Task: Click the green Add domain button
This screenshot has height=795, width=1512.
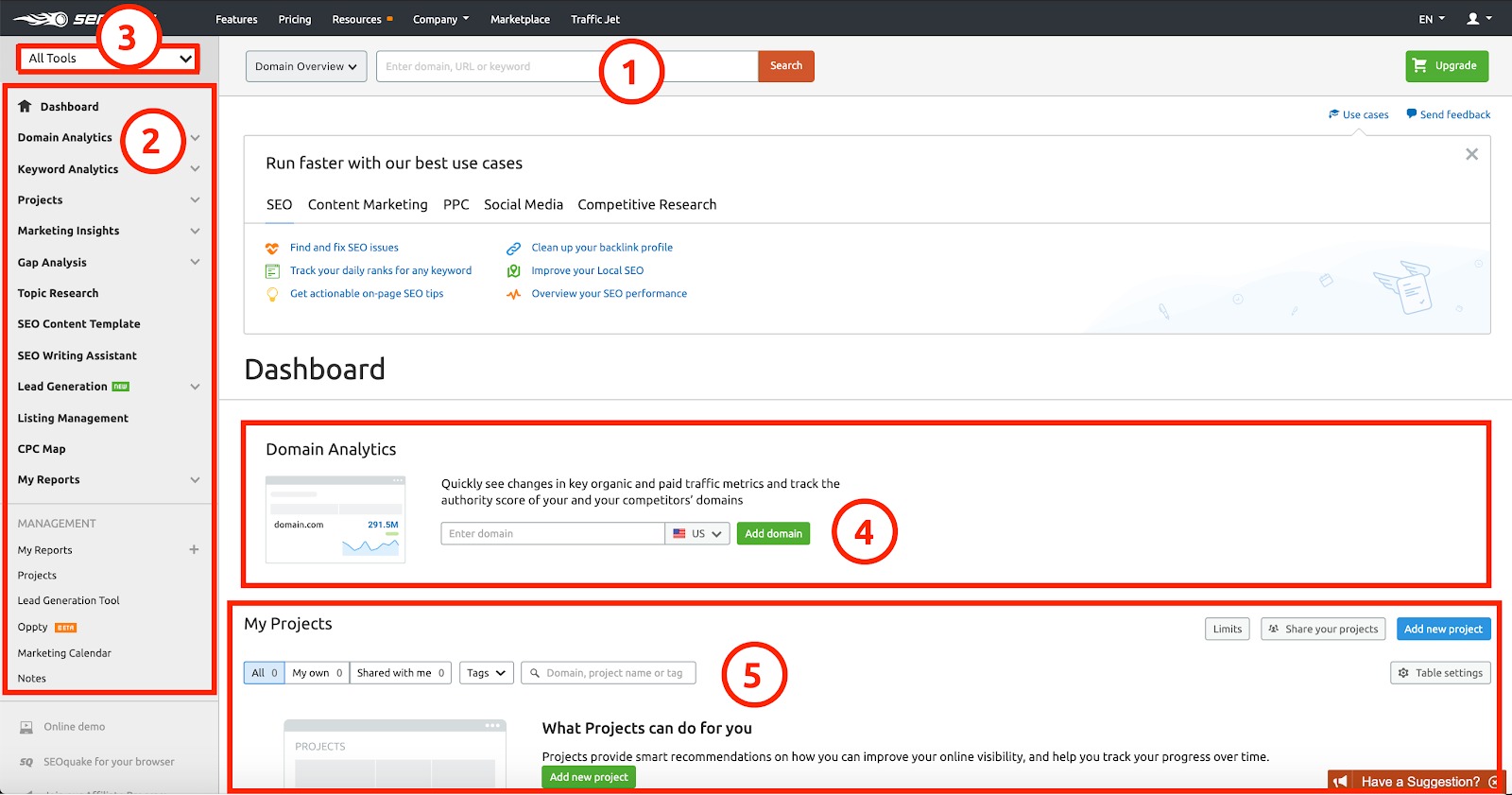Action: pyautogui.click(x=773, y=534)
